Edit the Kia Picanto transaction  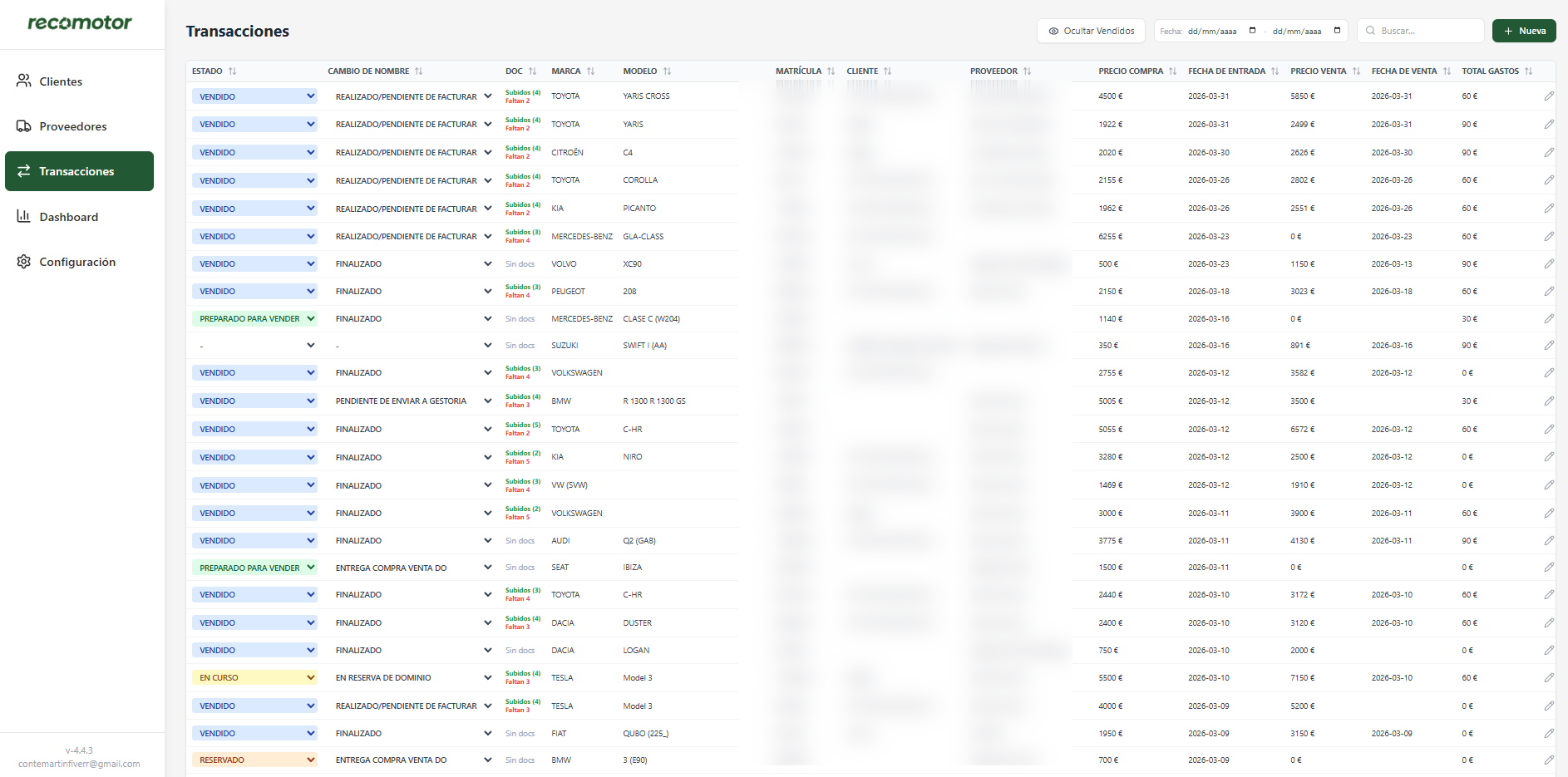point(1549,209)
